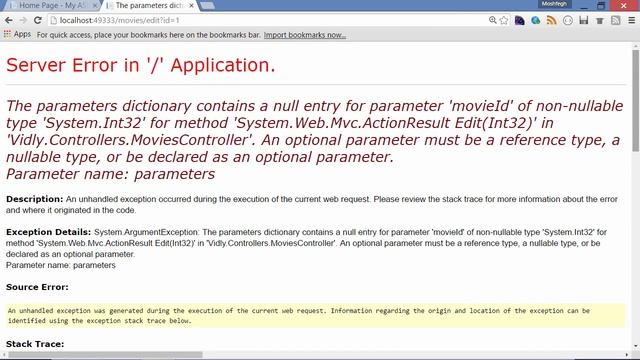Click the scroll up arrow on the vertical scrollbar
The height and width of the screenshot is (360, 640).
pyautogui.click(x=636, y=46)
